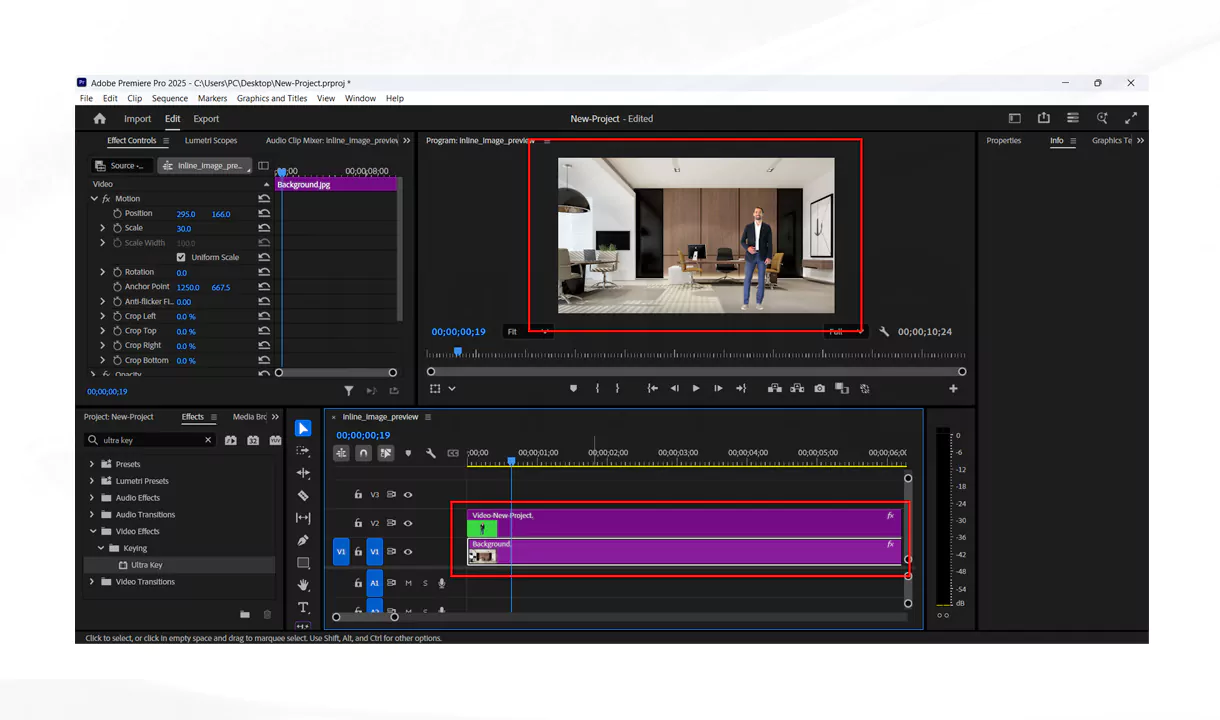This screenshot has width=1220, height=720.
Task: Toggle track lock on V2
Action: coord(358,523)
